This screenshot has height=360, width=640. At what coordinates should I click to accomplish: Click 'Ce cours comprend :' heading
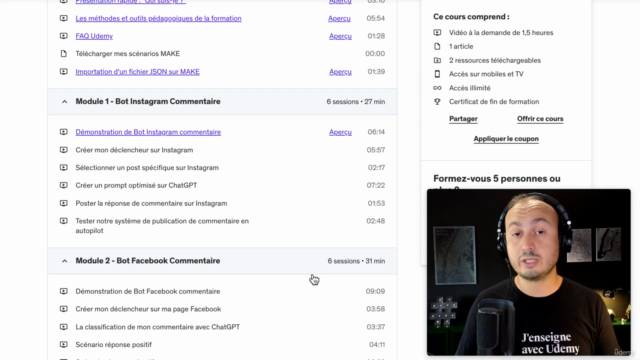point(471,17)
